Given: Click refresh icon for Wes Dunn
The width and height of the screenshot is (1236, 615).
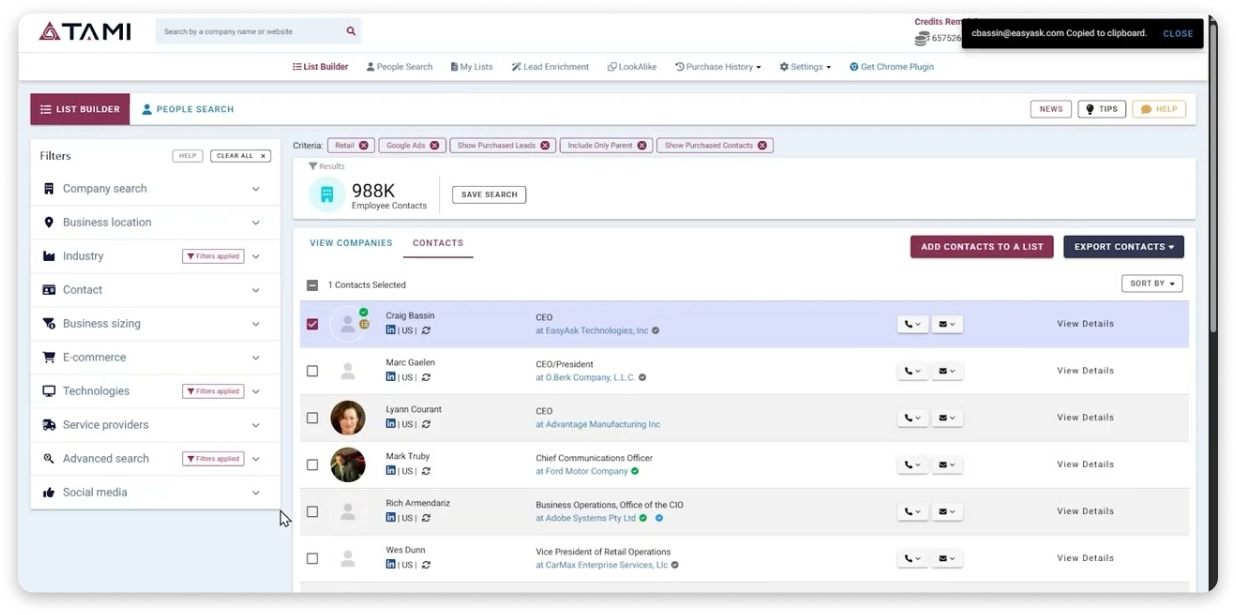Looking at the screenshot, I should [426, 565].
